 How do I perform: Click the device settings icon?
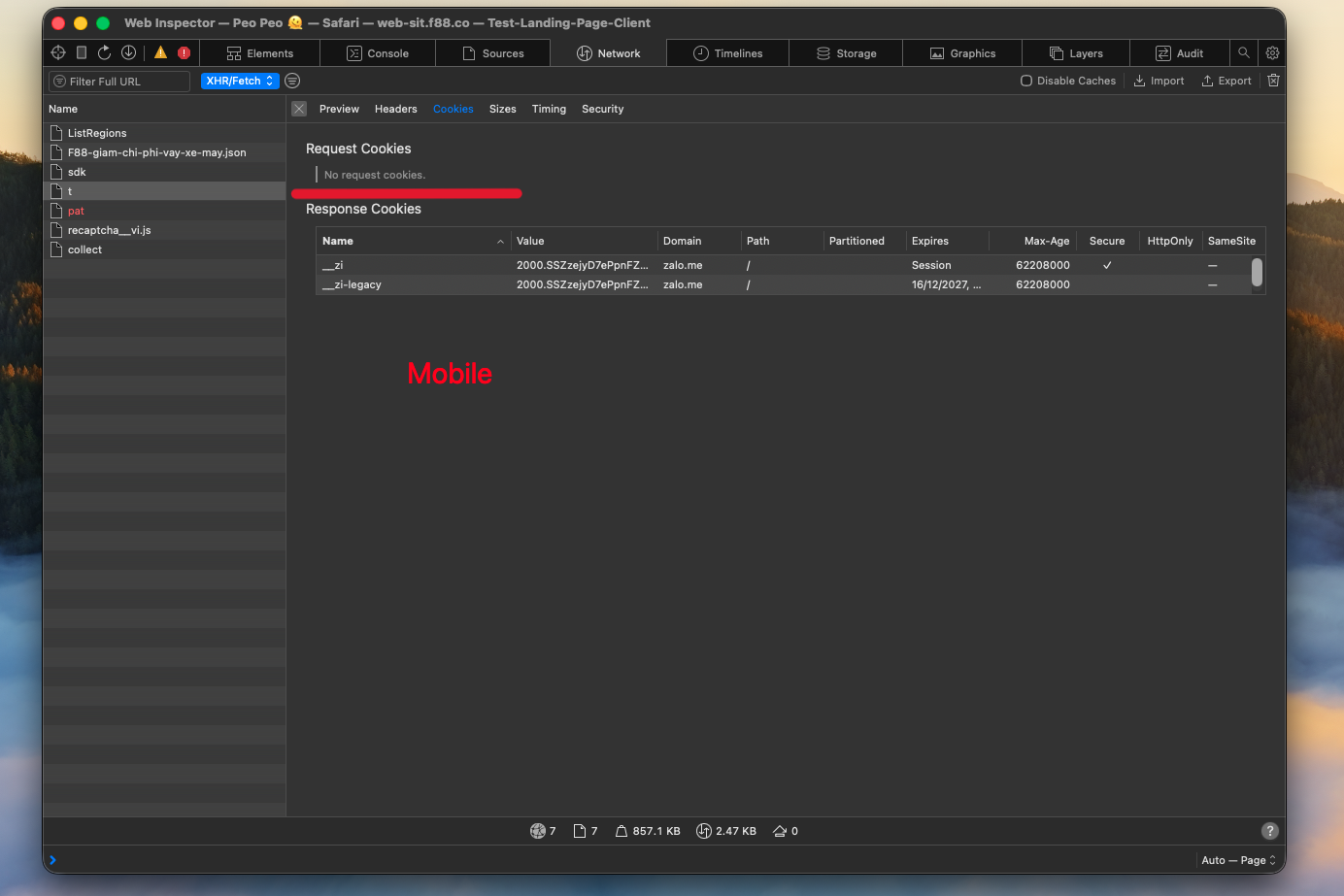point(82,53)
